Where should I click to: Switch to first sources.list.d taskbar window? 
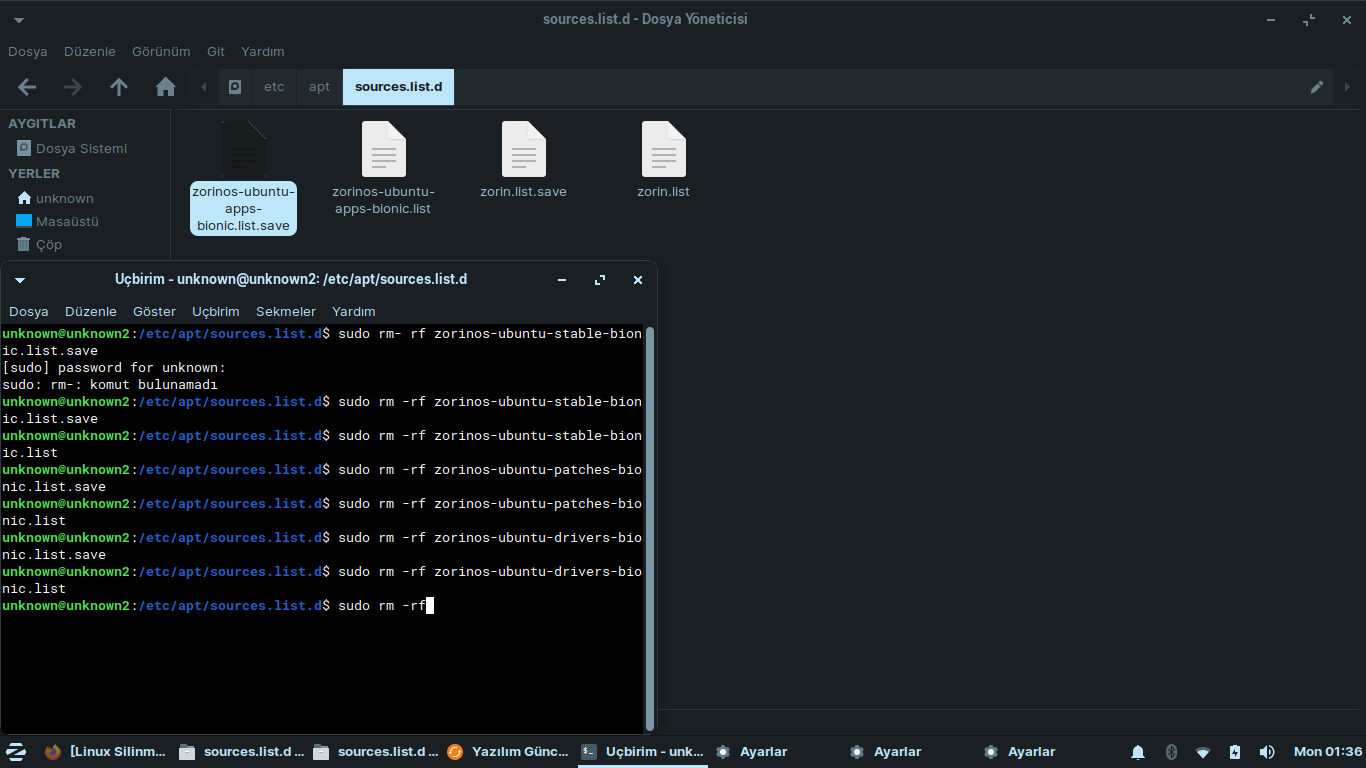(240, 751)
